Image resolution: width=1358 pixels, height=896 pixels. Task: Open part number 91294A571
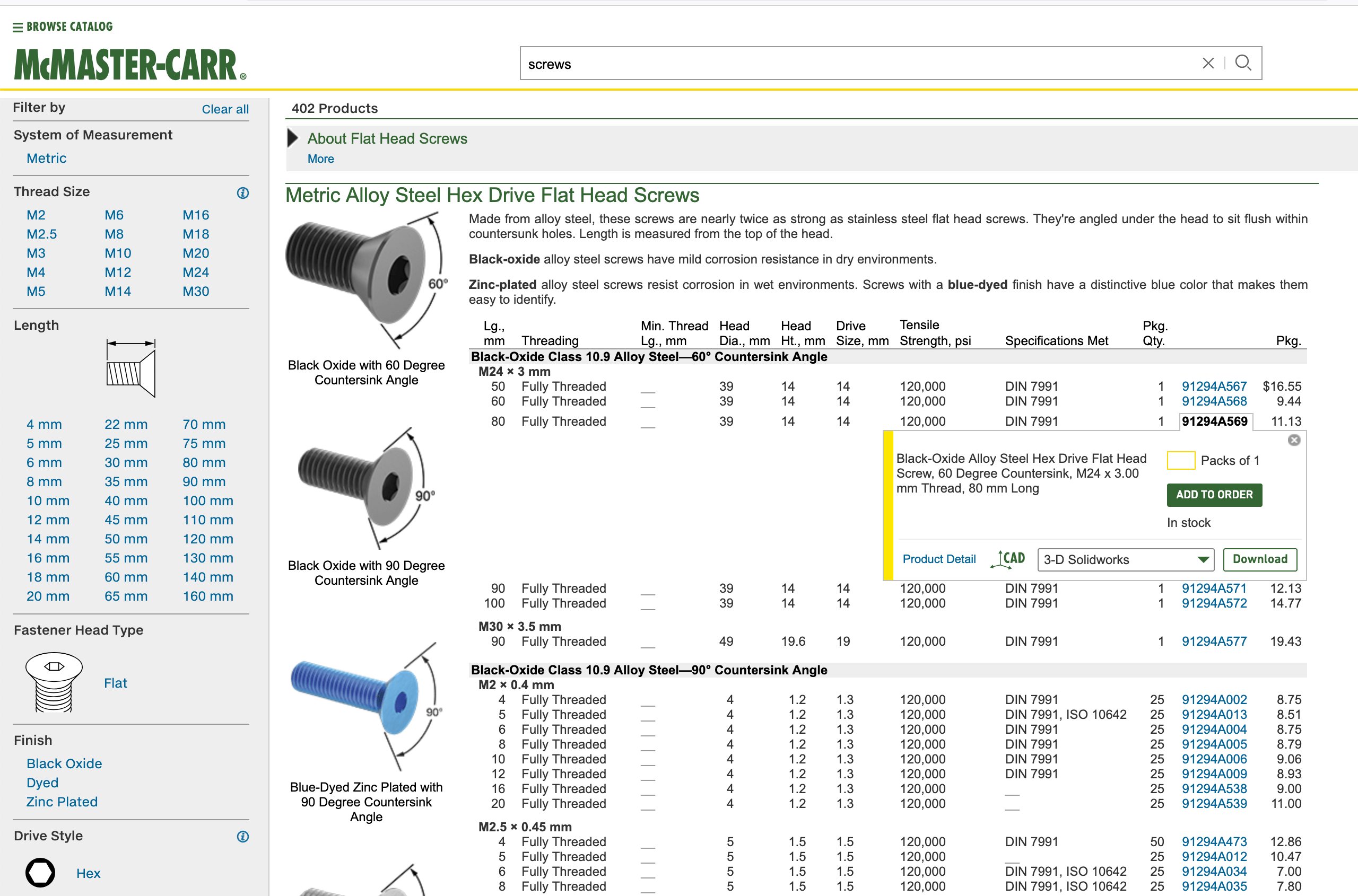[1214, 588]
